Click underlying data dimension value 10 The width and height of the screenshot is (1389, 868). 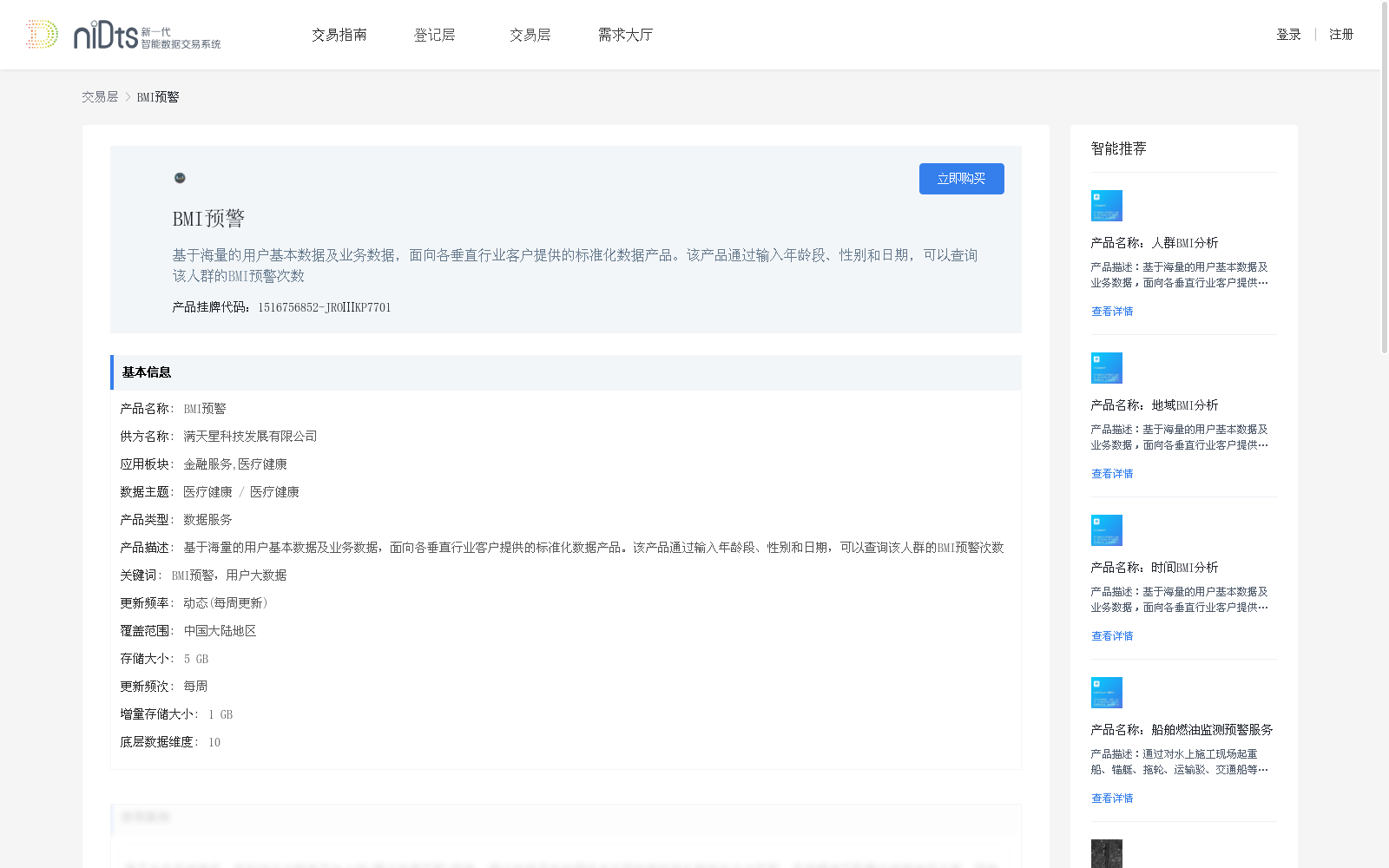pos(214,742)
